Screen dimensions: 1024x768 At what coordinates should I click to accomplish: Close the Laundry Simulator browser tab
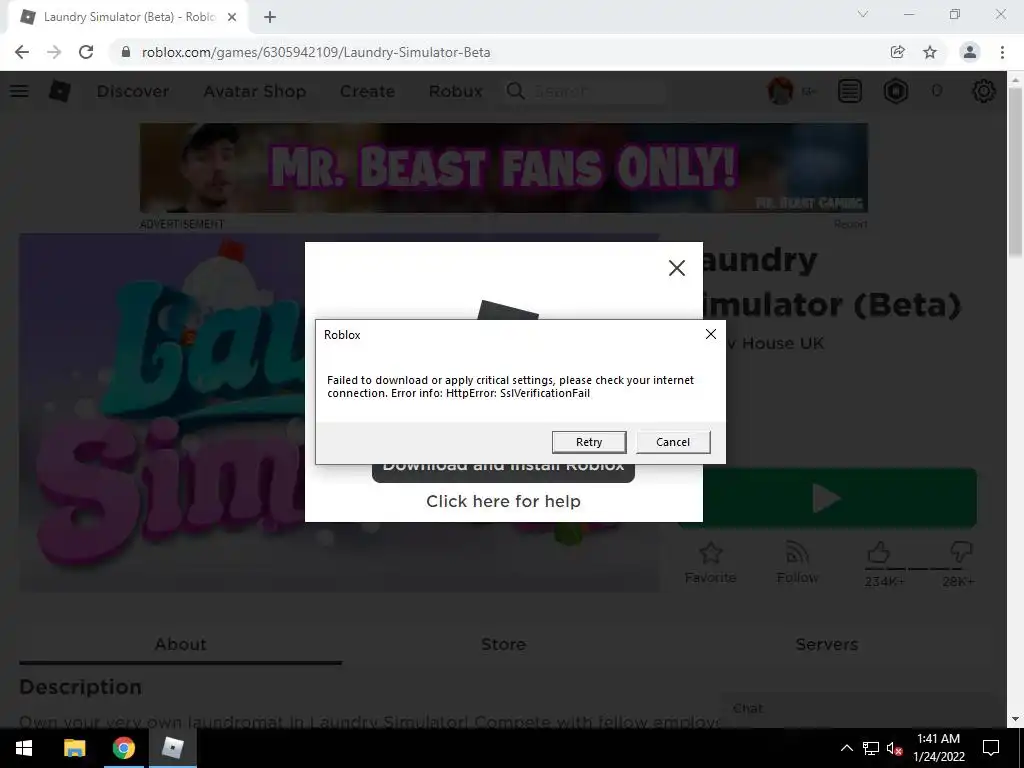pos(232,17)
